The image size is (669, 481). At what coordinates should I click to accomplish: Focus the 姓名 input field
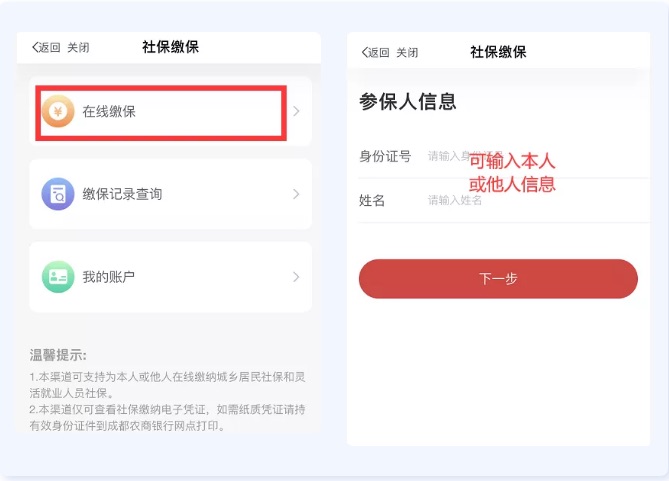pyautogui.click(x=538, y=200)
